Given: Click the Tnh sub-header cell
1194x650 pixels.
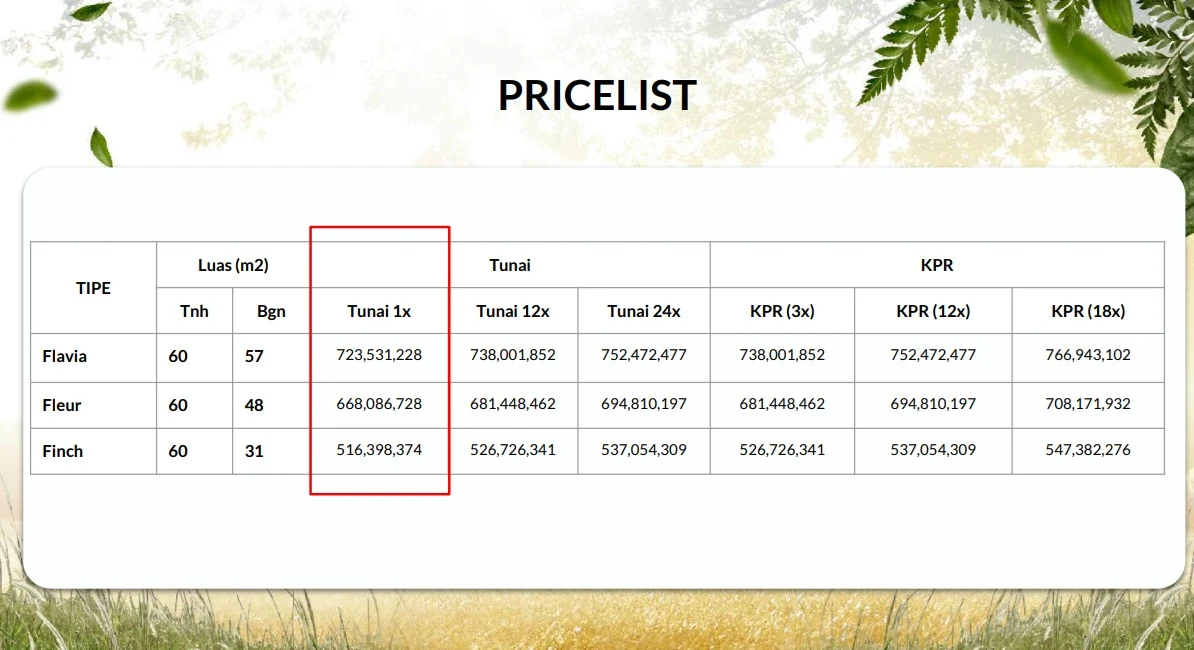Looking at the screenshot, I should (x=194, y=311).
